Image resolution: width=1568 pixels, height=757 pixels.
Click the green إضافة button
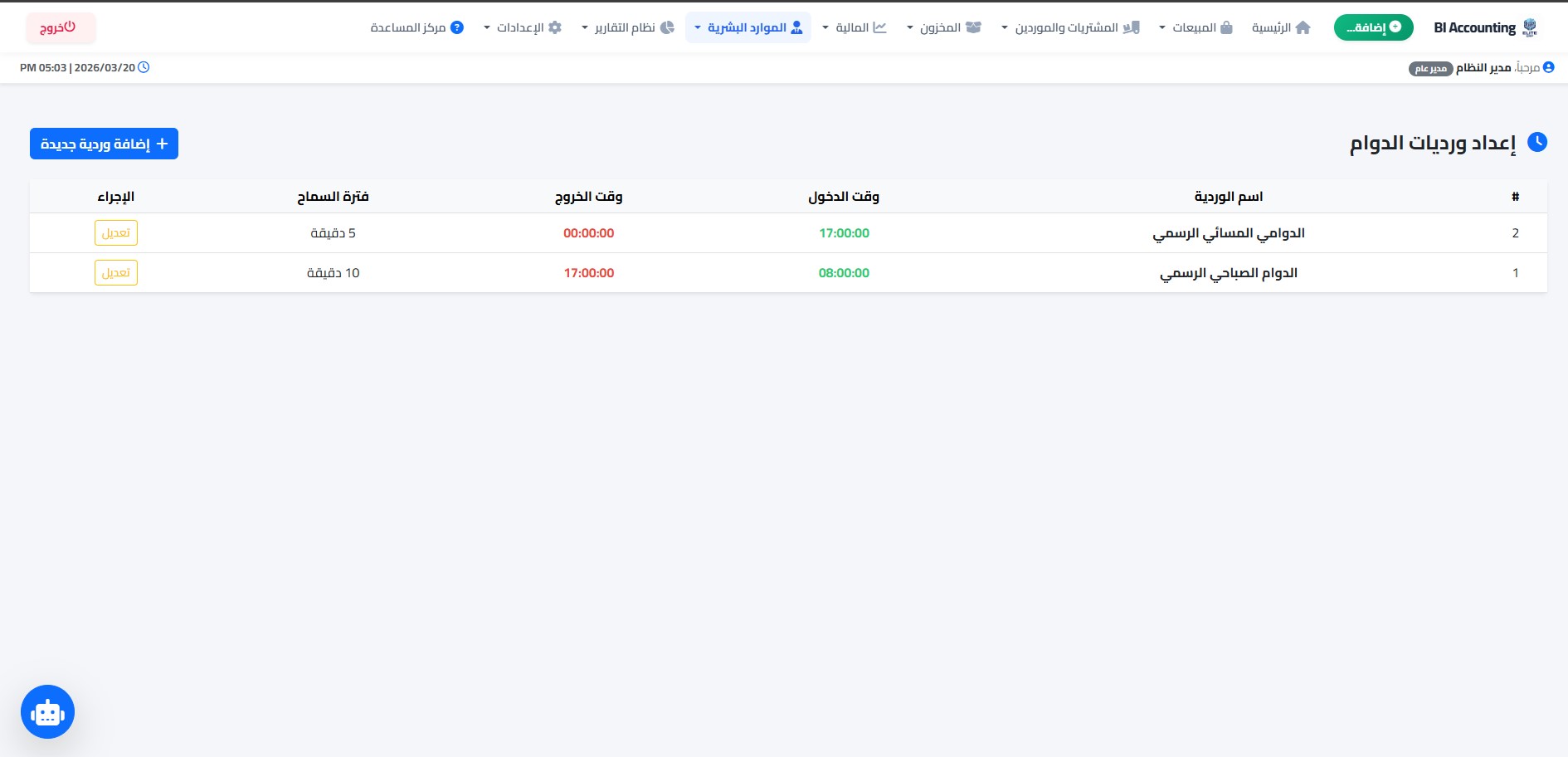point(1373,27)
